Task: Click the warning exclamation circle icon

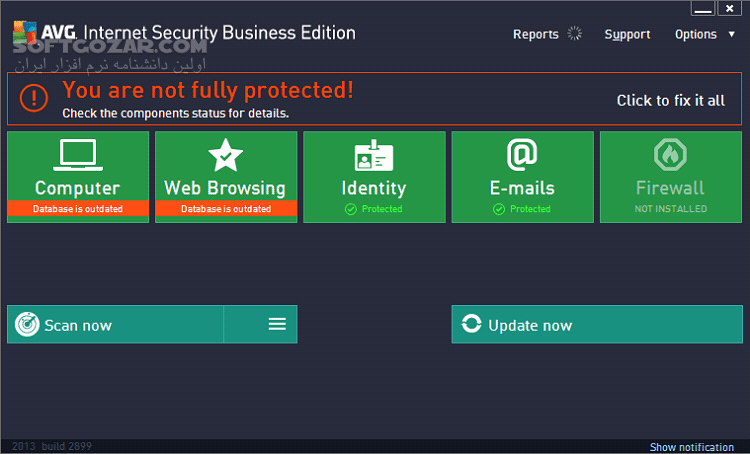Action: click(x=33, y=98)
